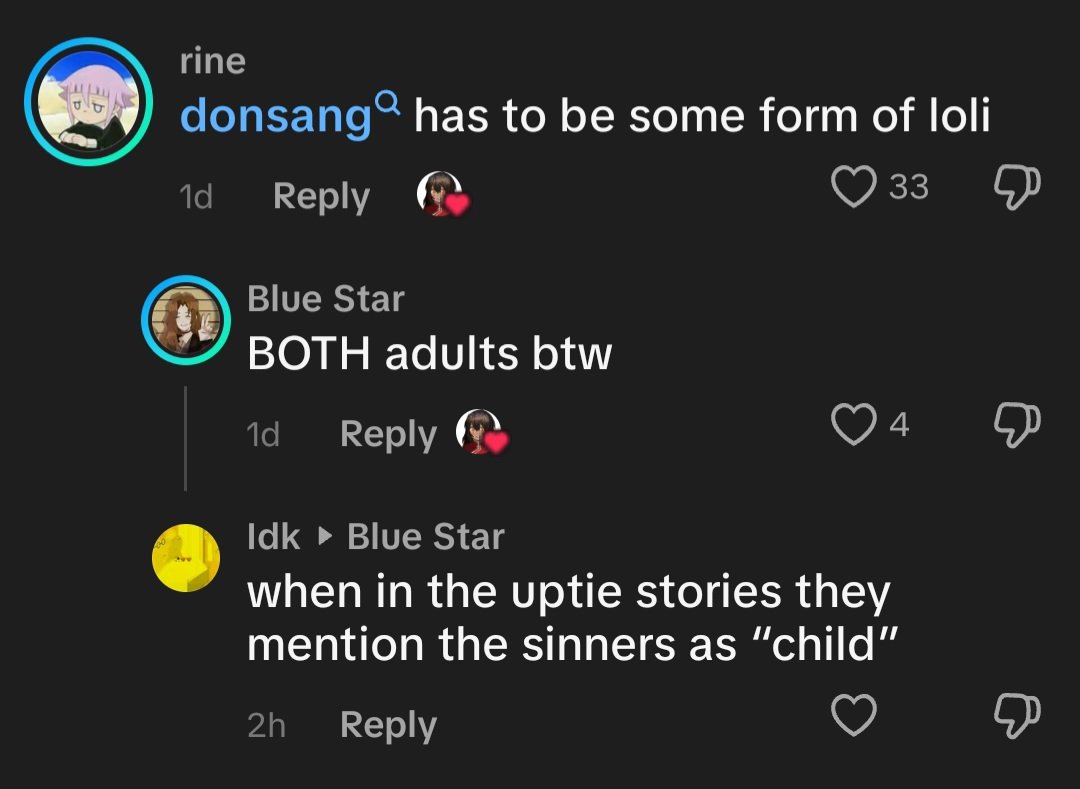Open Blue Star's profile avatar
Screen dimensions: 1080x789
[x=186, y=320]
